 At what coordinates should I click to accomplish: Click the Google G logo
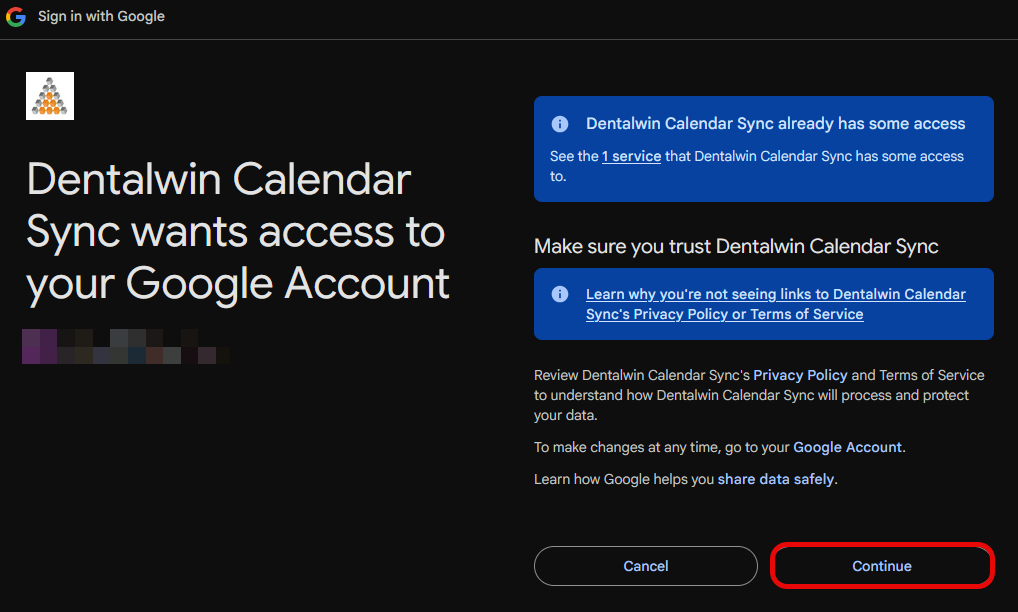pos(16,16)
